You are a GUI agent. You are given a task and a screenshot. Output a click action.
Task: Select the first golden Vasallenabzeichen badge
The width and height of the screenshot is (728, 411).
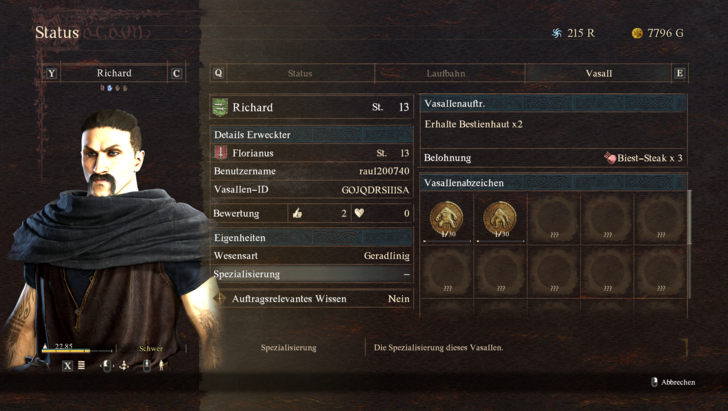point(447,218)
